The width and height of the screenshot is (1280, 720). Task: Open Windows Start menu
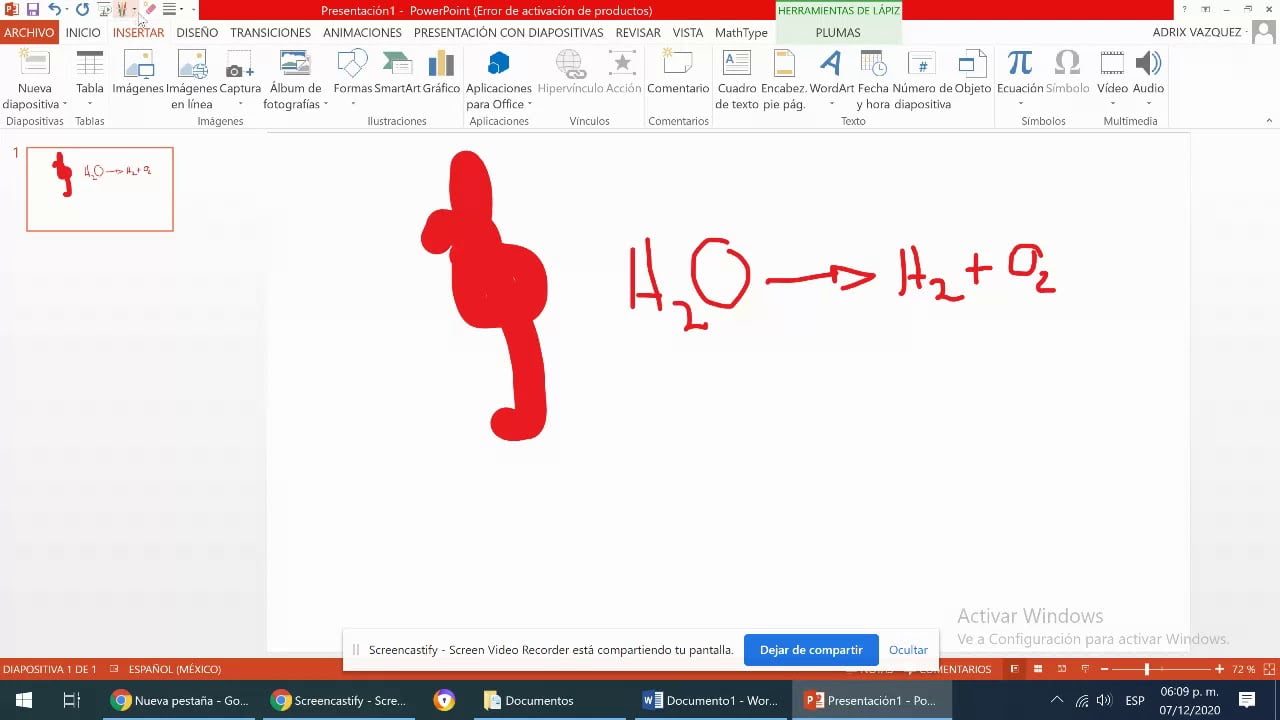coord(24,700)
